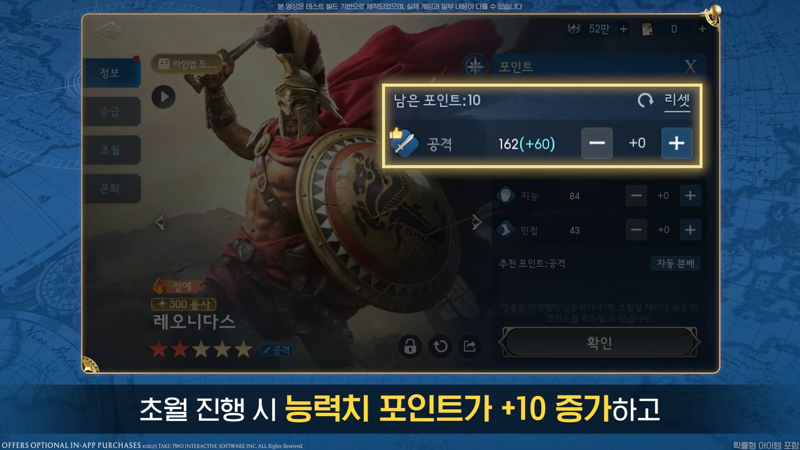800x450 pixels.
Task: Play the hero preview video button
Action: coord(164,97)
